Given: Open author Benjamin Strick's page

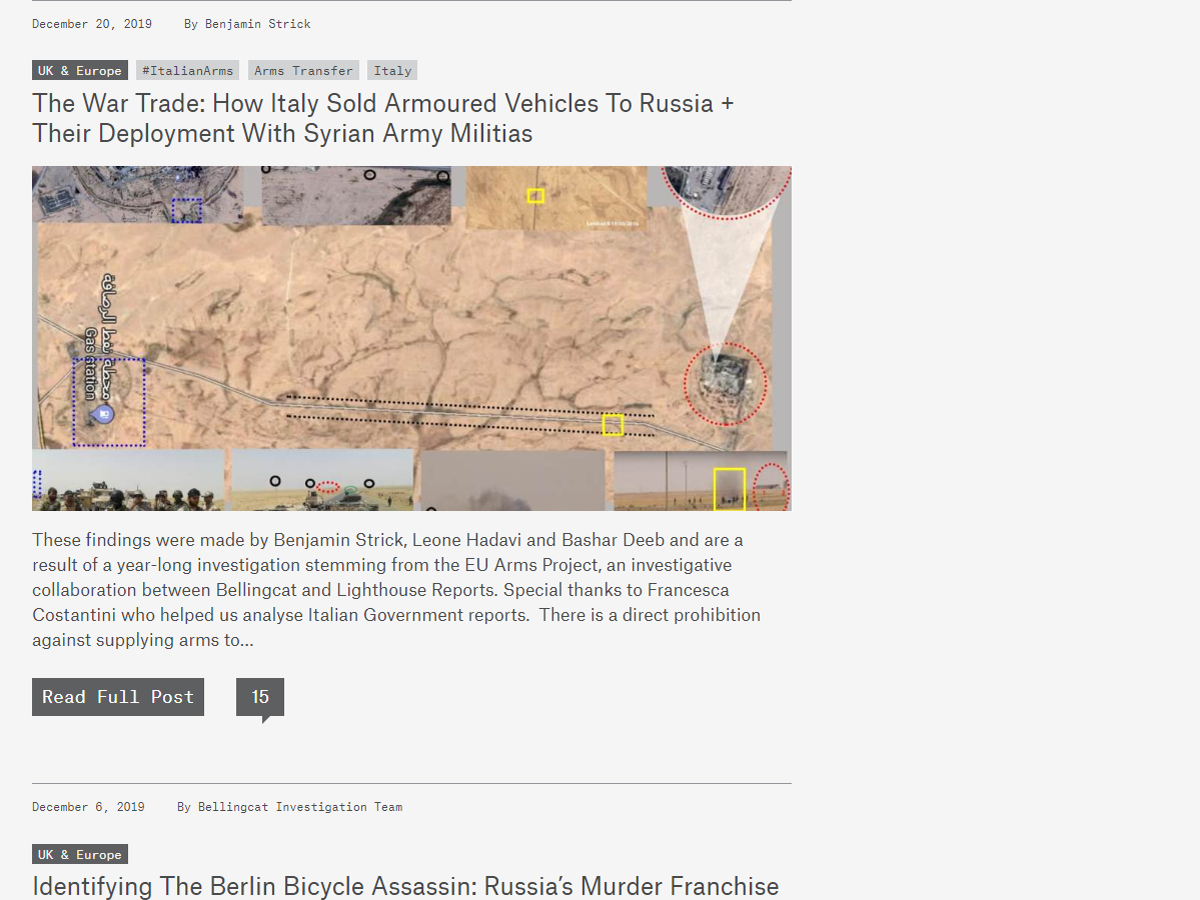Looking at the screenshot, I should (257, 23).
